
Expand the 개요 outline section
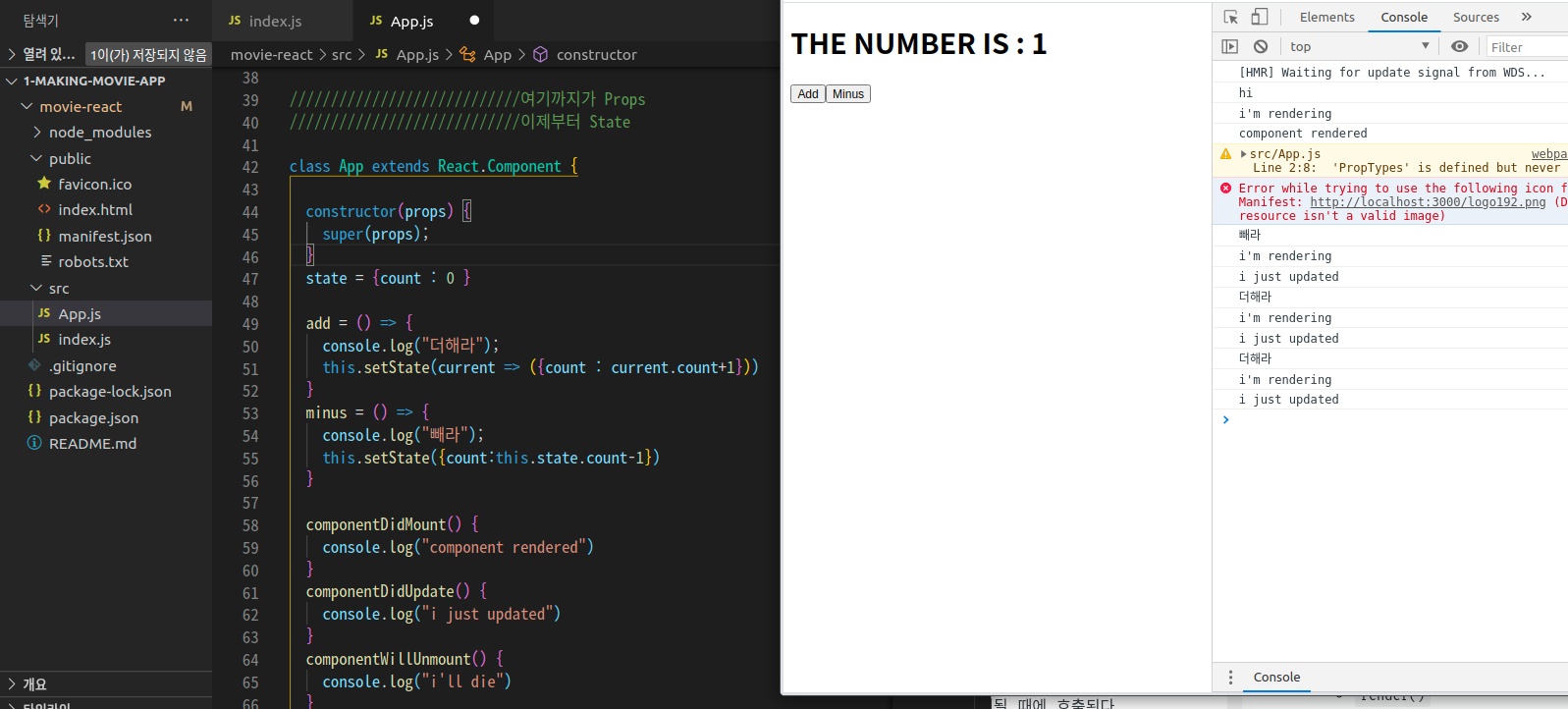pos(12,683)
